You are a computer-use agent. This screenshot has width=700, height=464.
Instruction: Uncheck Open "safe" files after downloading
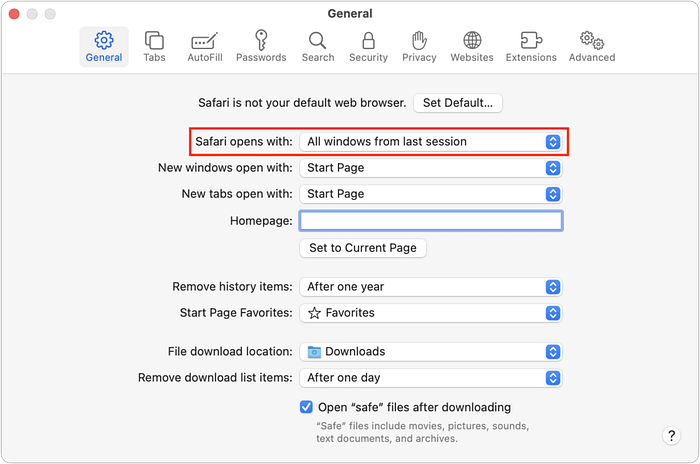[307, 407]
